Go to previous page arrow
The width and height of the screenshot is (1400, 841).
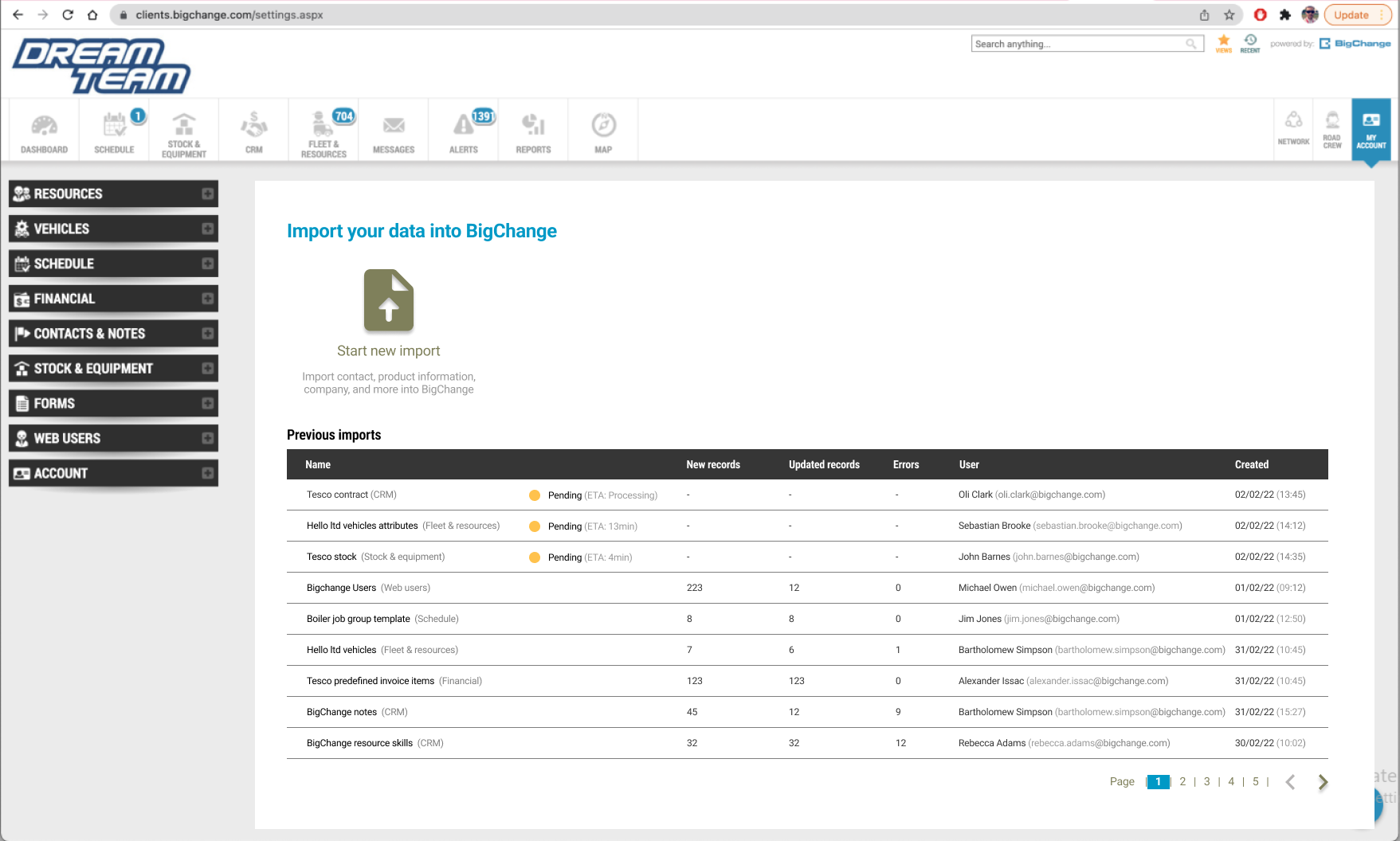1290,782
